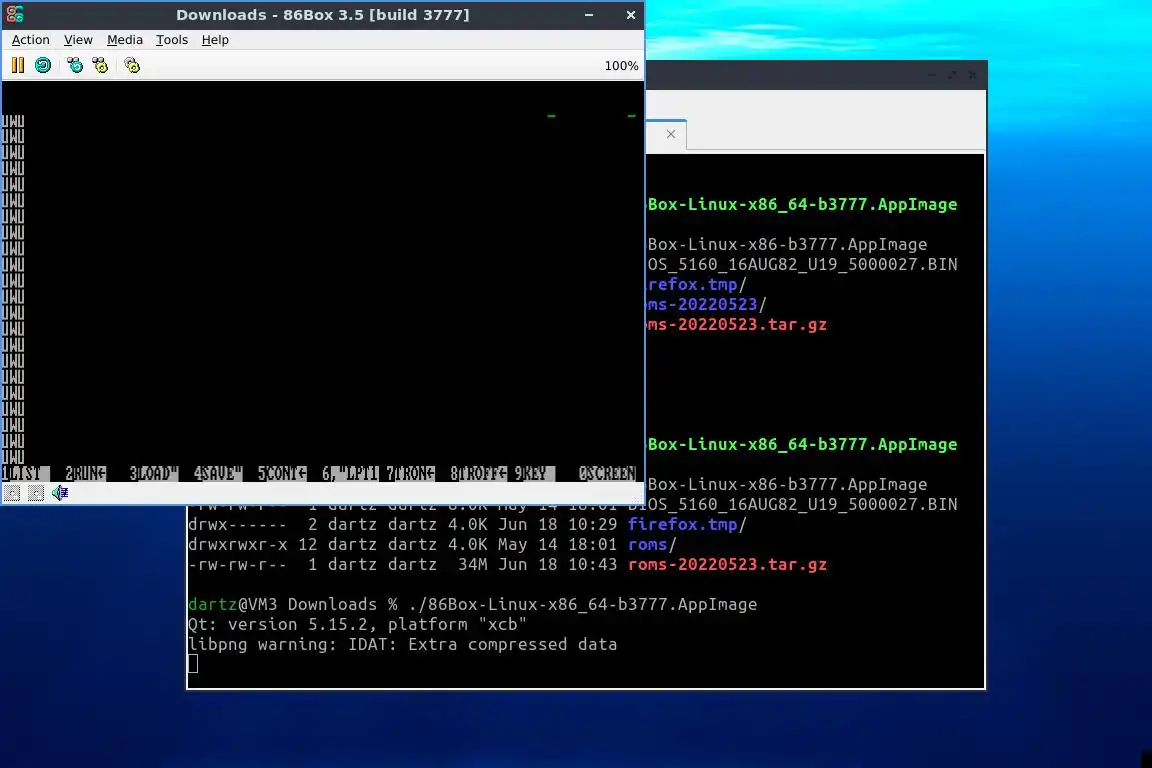
Task: Click firefox.tmp/ in the lower terminal listing
Action: pos(687,524)
